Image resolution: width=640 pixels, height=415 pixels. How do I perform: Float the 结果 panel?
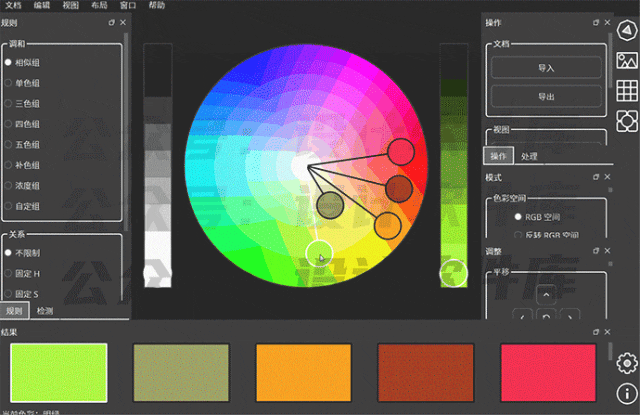(x=596, y=332)
